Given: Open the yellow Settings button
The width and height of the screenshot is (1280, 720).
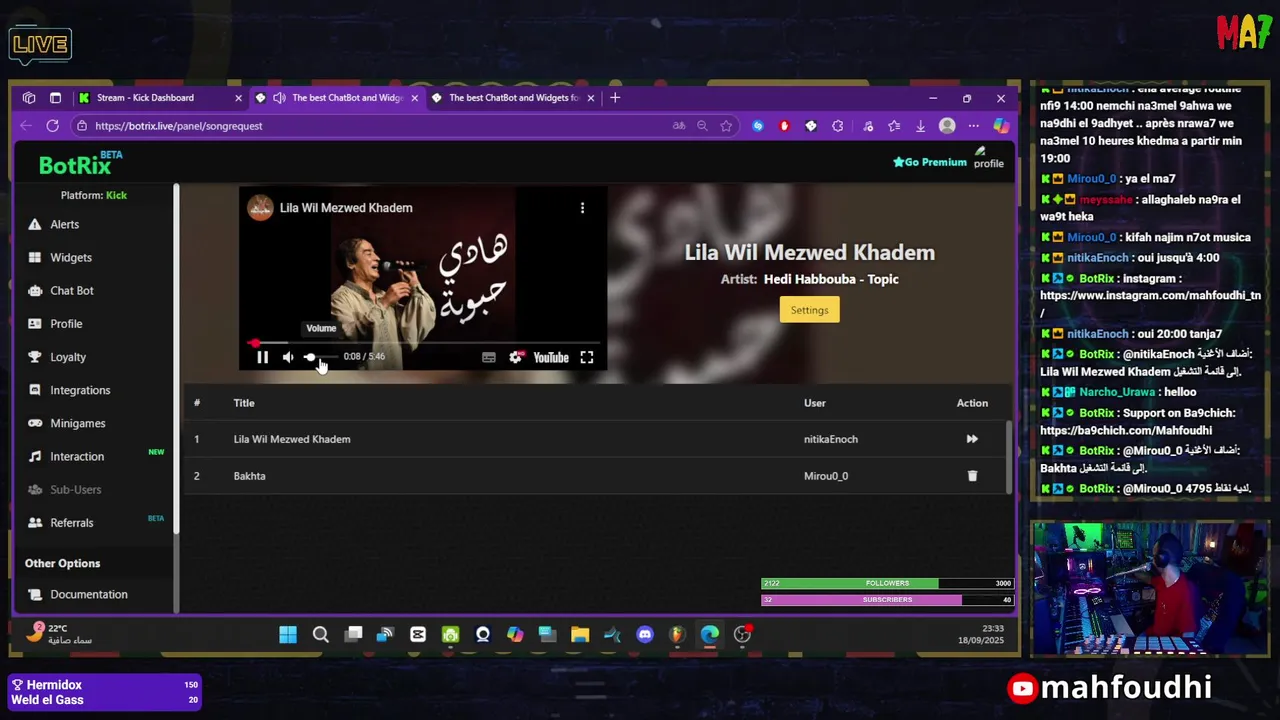Looking at the screenshot, I should tap(809, 310).
